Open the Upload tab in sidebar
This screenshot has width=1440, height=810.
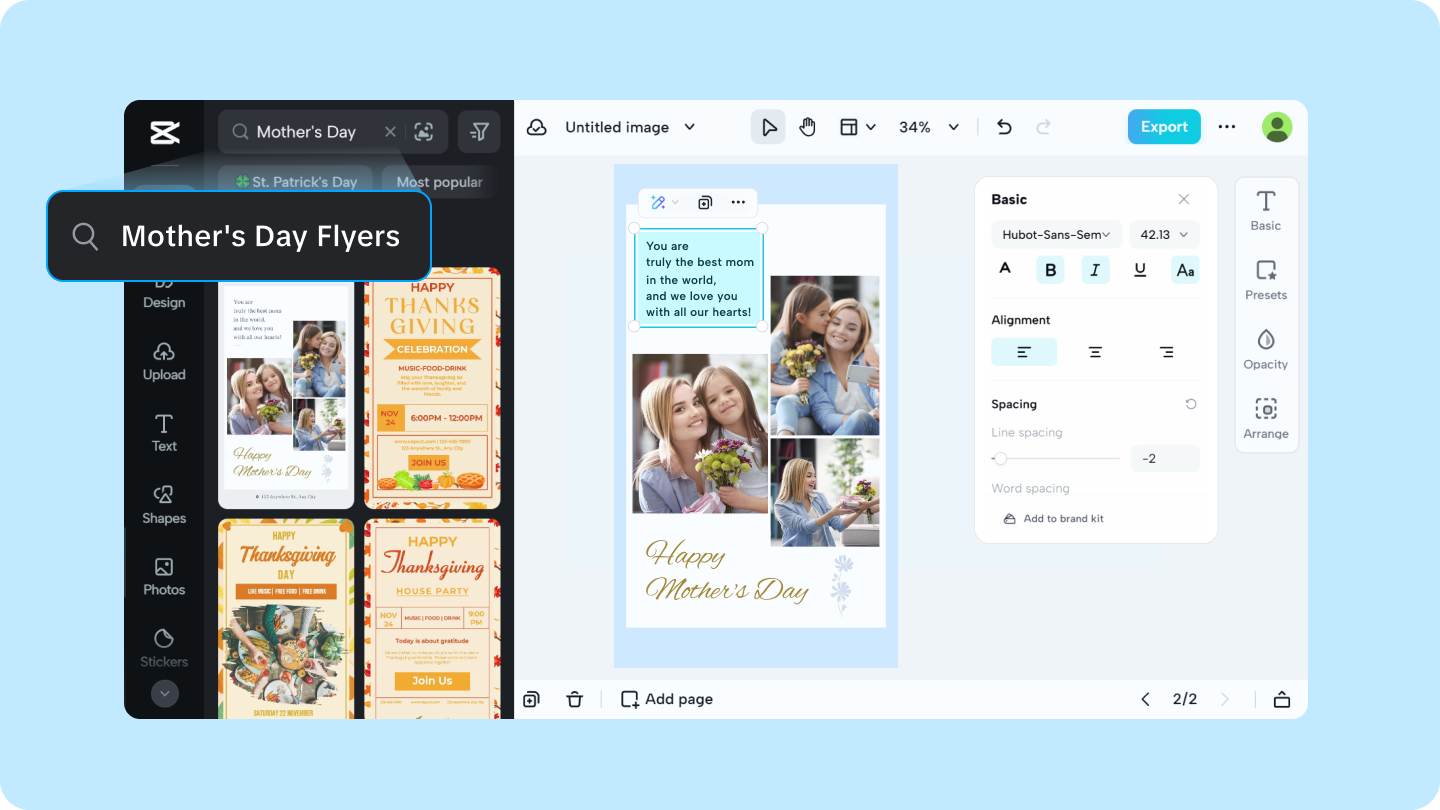pos(164,361)
